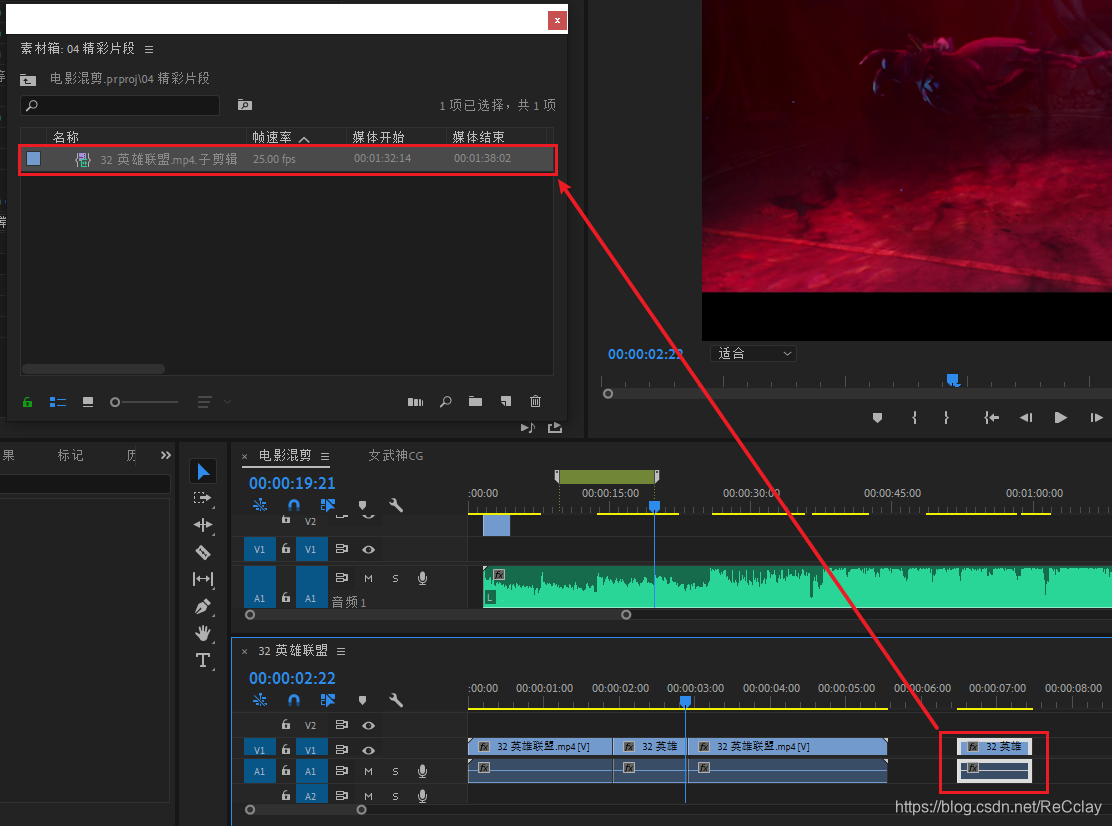Screen dimensions: 1112x826
Task: Click the bin search field
Action: pos(120,105)
